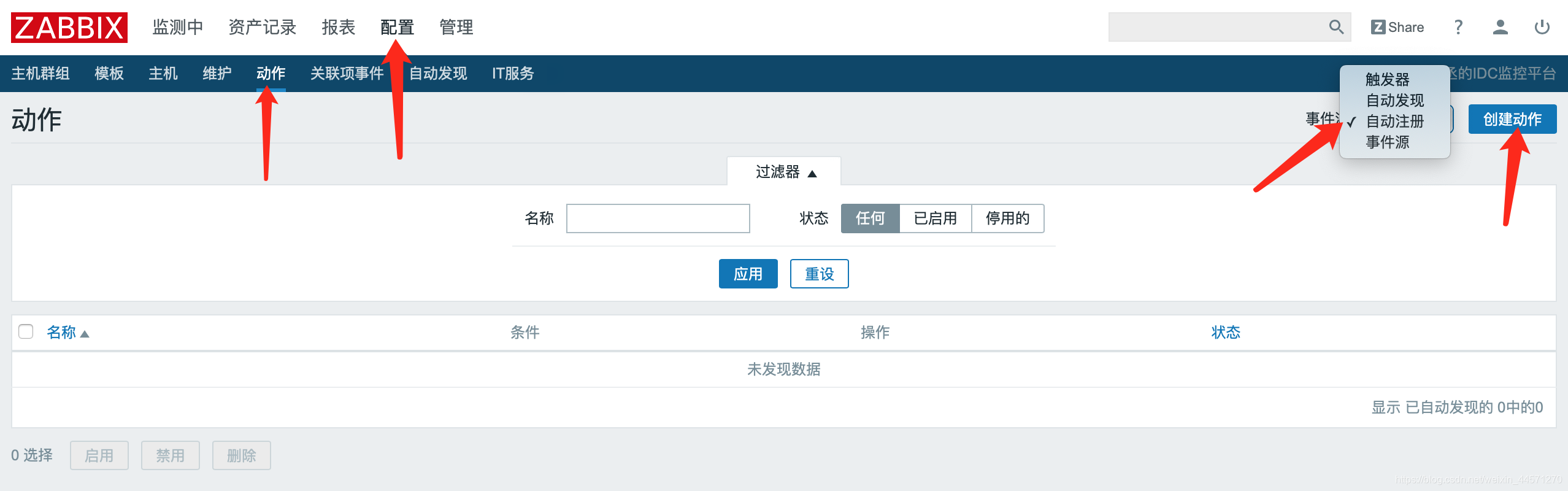Sort table by 名称 column
The height and width of the screenshot is (491, 1568).
click(x=61, y=333)
